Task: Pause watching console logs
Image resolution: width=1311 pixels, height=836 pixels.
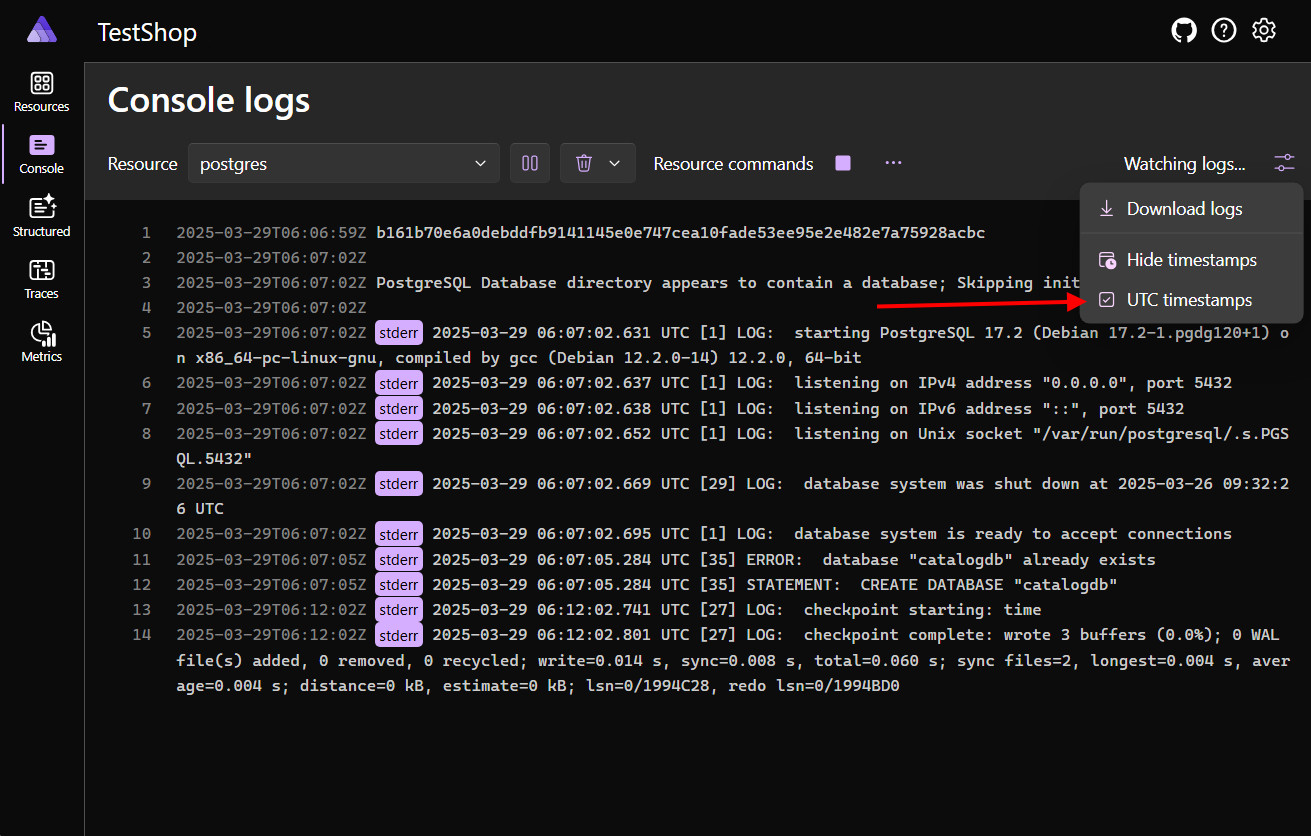Action: click(530, 162)
